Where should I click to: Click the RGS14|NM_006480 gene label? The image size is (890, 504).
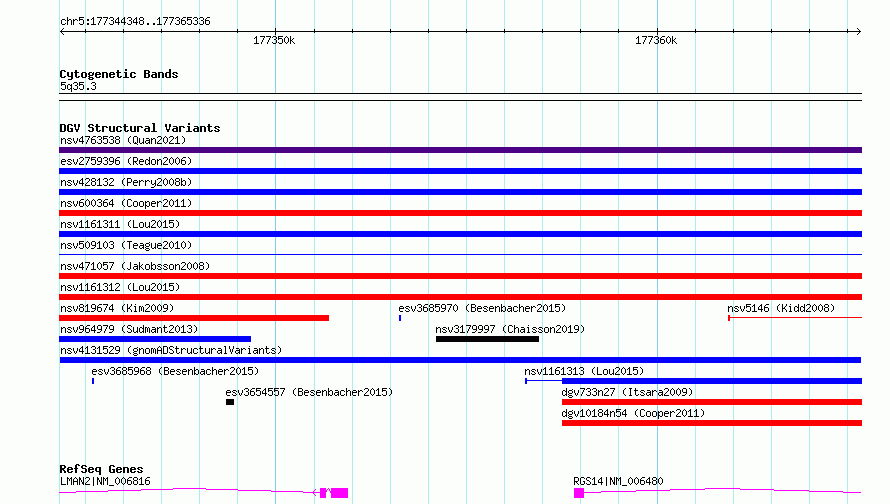coord(618,481)
